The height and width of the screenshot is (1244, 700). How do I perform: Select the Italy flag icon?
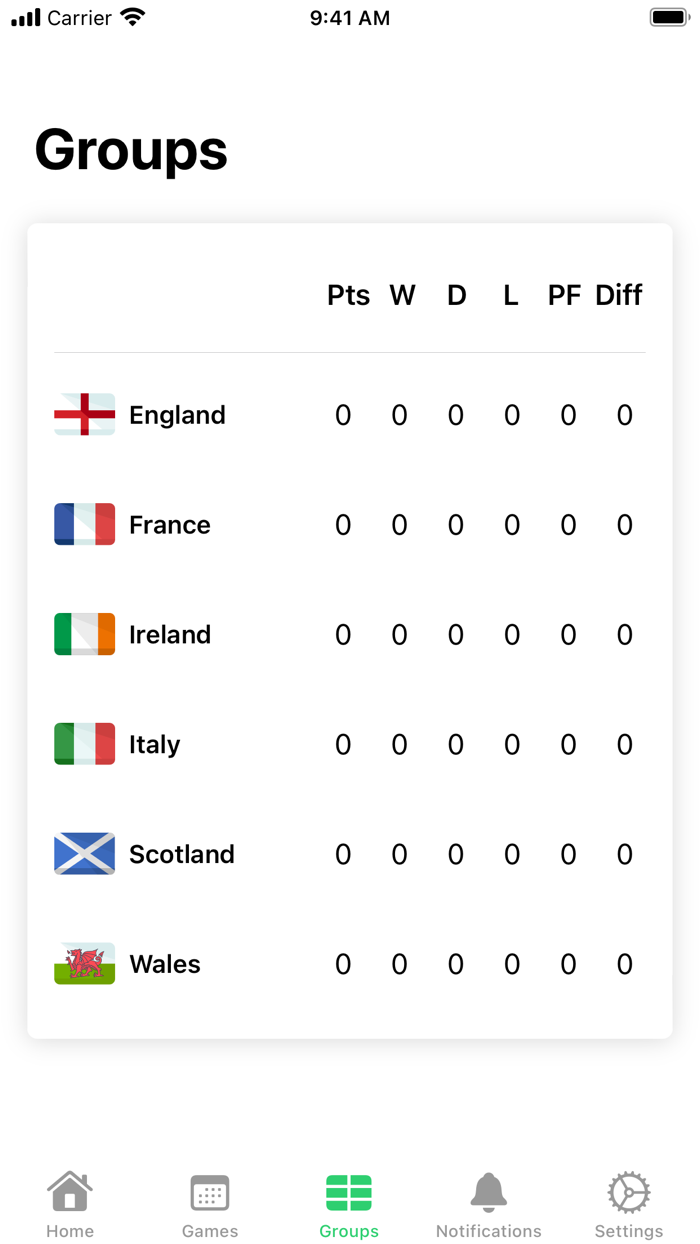click(x=84, y=744)
